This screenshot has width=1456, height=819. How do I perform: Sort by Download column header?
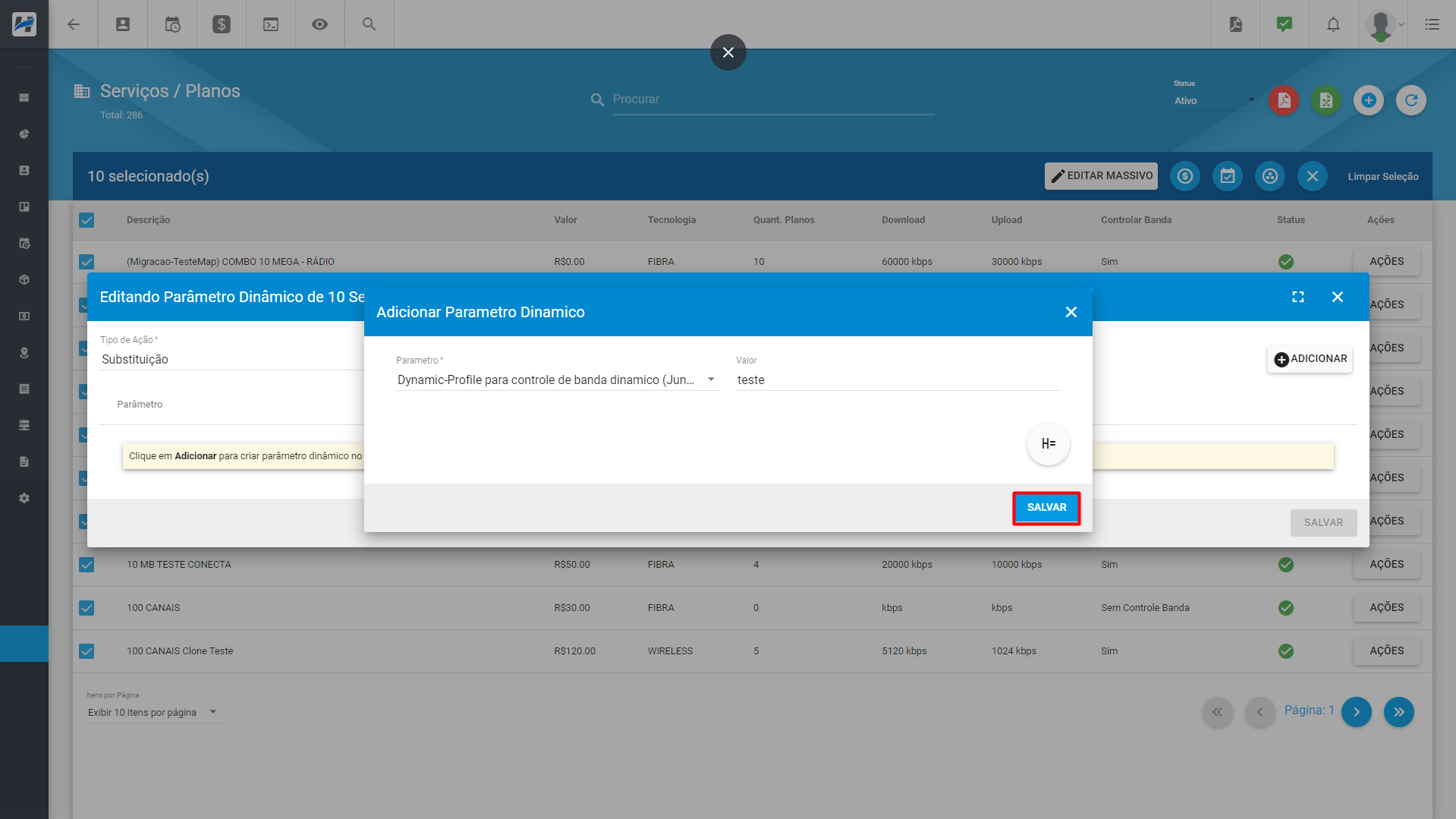pyautogui.click(x=903, y=220)
